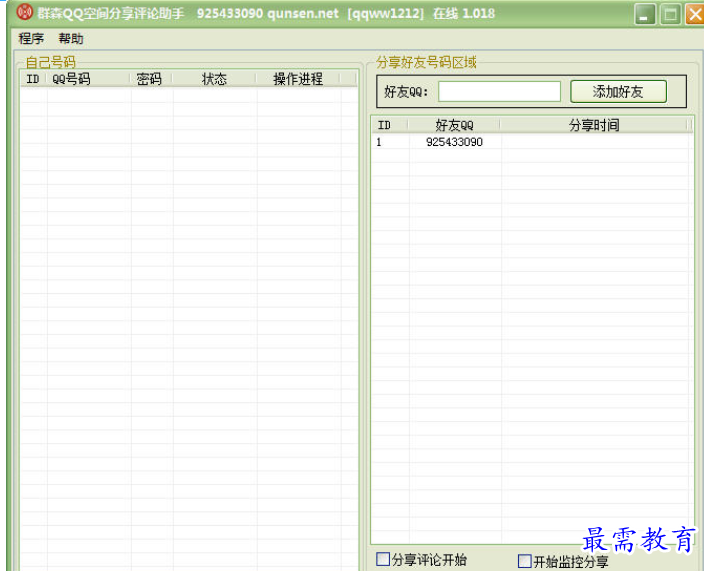
Task: Click the ID header in 自己号码 list
Action: click(33, 79)
